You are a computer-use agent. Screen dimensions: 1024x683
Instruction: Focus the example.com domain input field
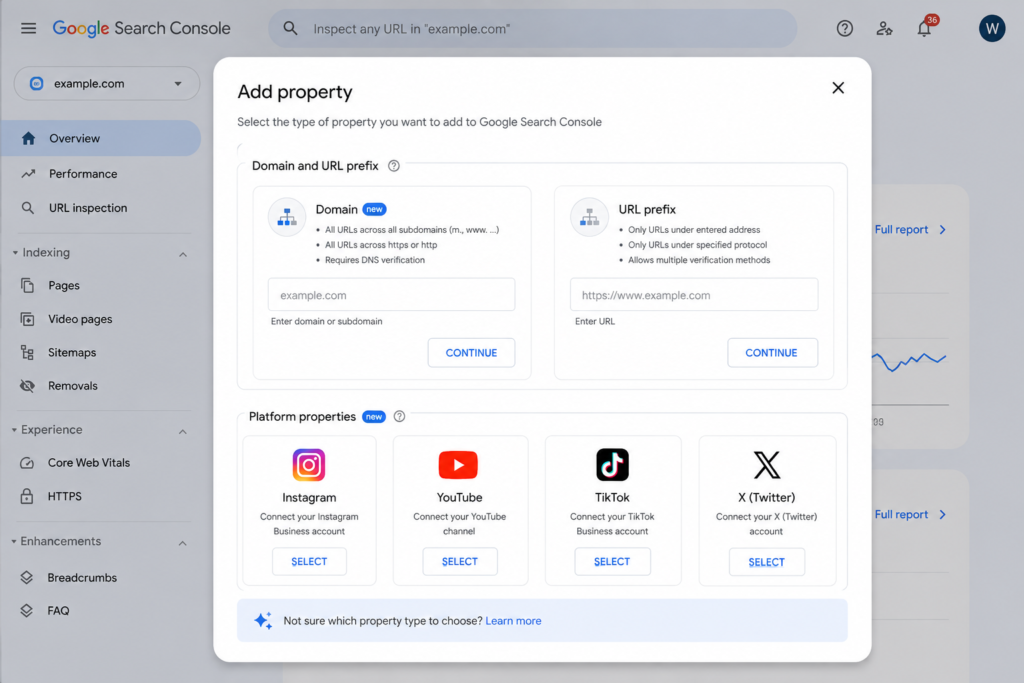coord(391,295)
